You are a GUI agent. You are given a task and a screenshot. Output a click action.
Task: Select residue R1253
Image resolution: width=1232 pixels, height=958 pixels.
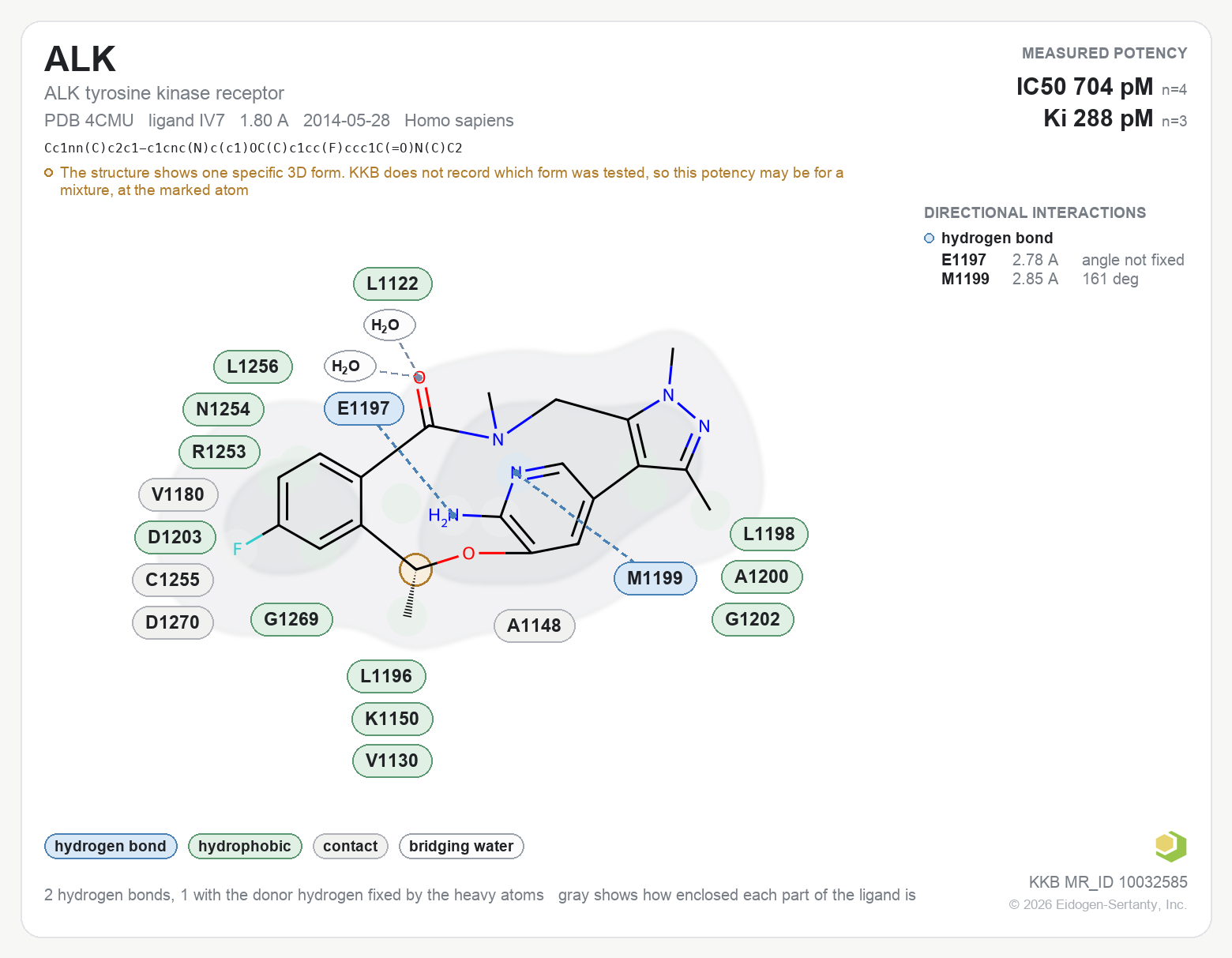click(220, 452)
